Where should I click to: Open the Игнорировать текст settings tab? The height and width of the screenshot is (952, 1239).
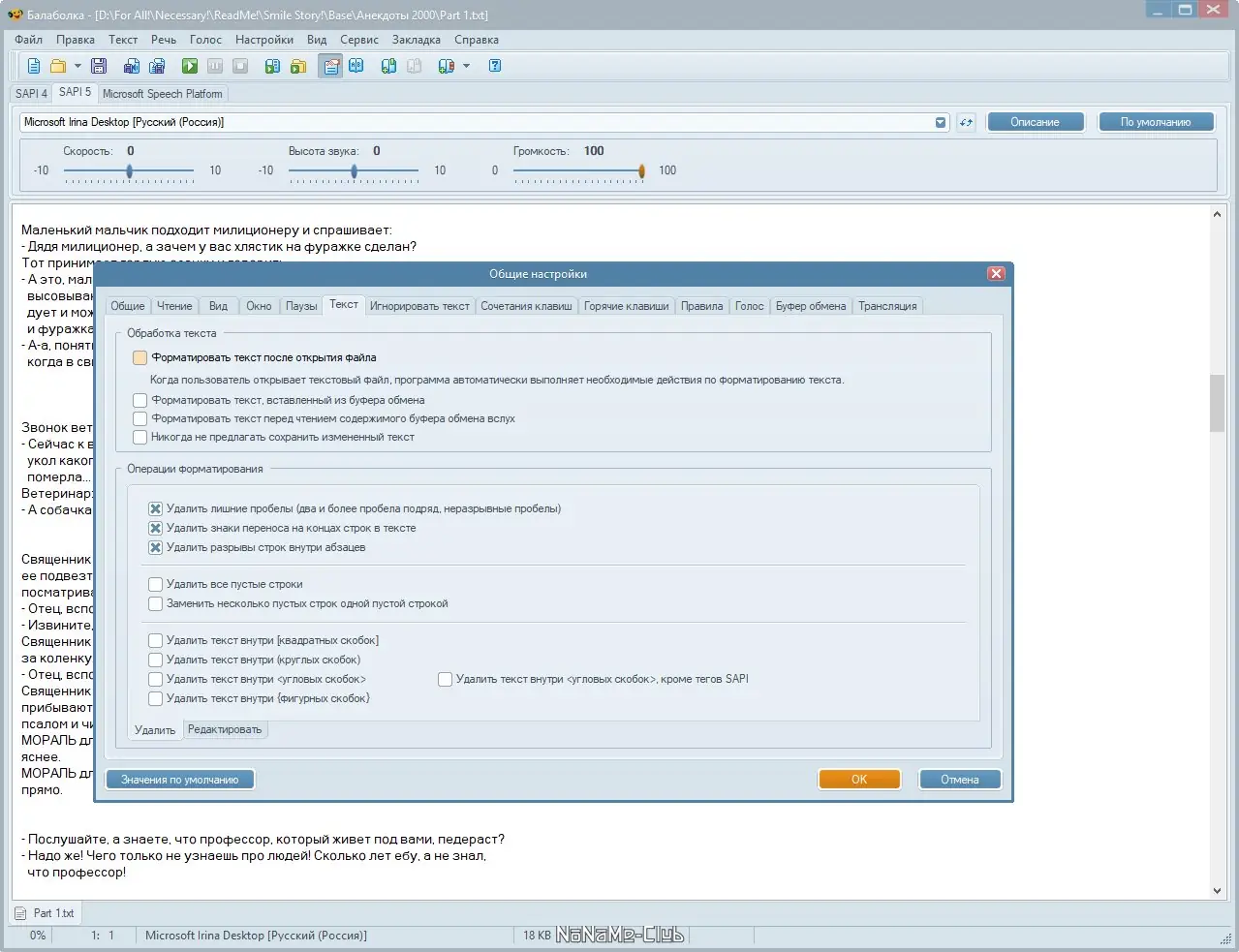pyautogui.click(x=419, y=306)
